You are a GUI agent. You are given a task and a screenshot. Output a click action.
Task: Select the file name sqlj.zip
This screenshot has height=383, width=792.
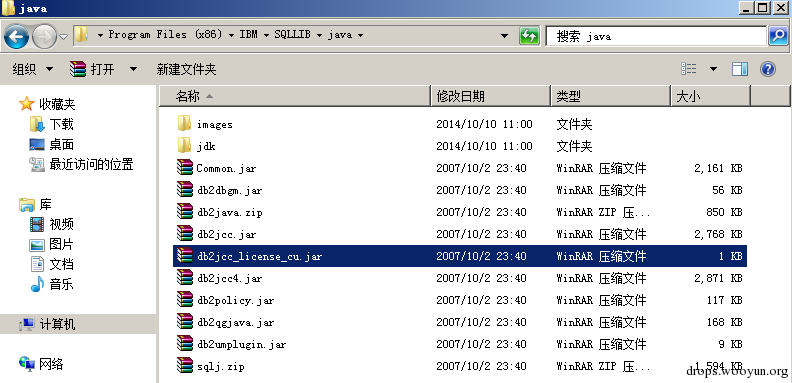[220, 366]
